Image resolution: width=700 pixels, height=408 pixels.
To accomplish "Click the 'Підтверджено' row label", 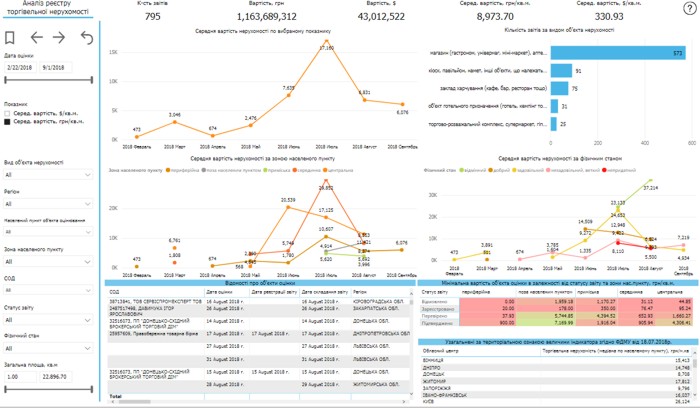I will click(434, 323).
